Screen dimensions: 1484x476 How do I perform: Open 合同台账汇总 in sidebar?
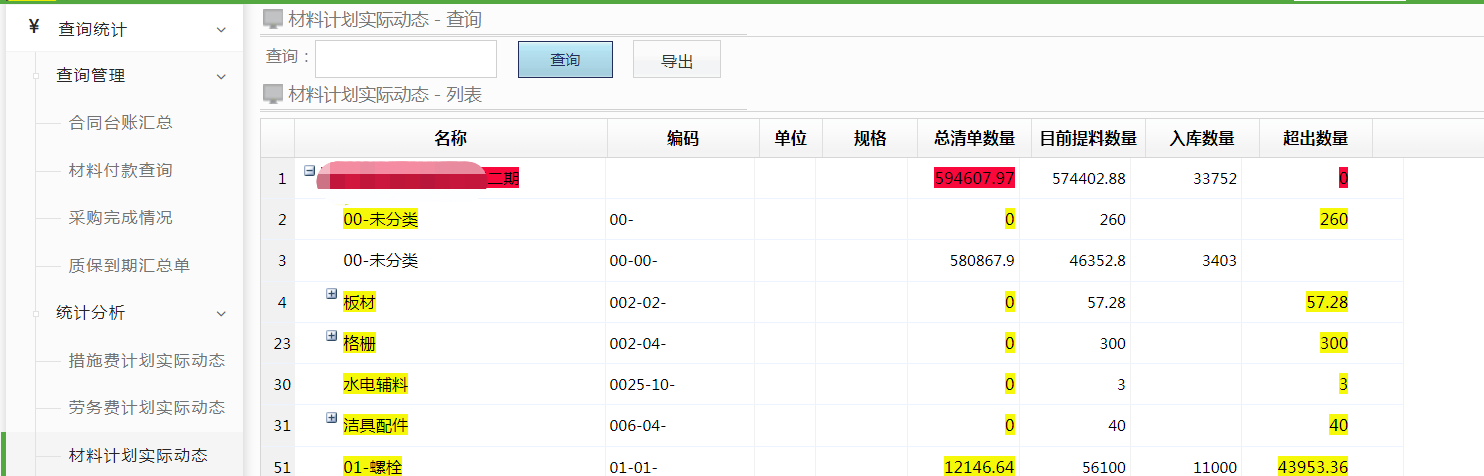pyautogui.click(x=120, y=123)
